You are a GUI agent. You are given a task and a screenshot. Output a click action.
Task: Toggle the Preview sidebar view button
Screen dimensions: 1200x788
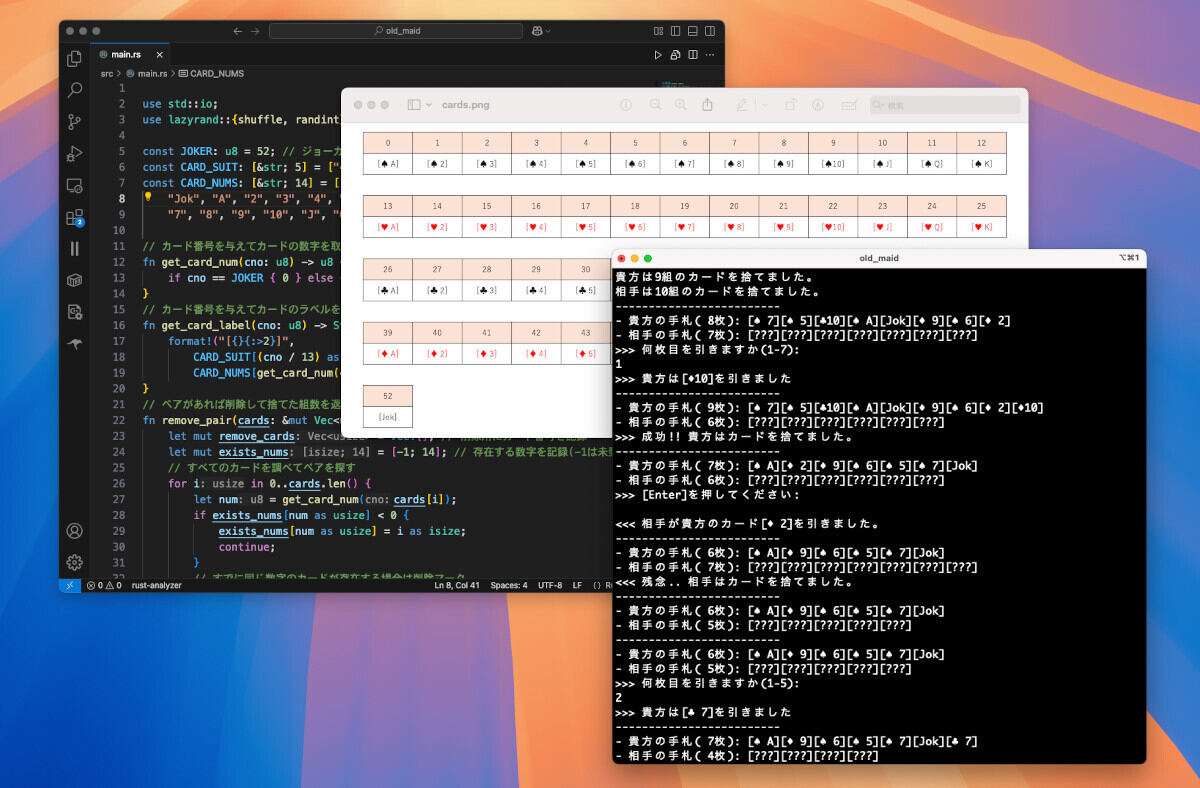coord(414,105)
